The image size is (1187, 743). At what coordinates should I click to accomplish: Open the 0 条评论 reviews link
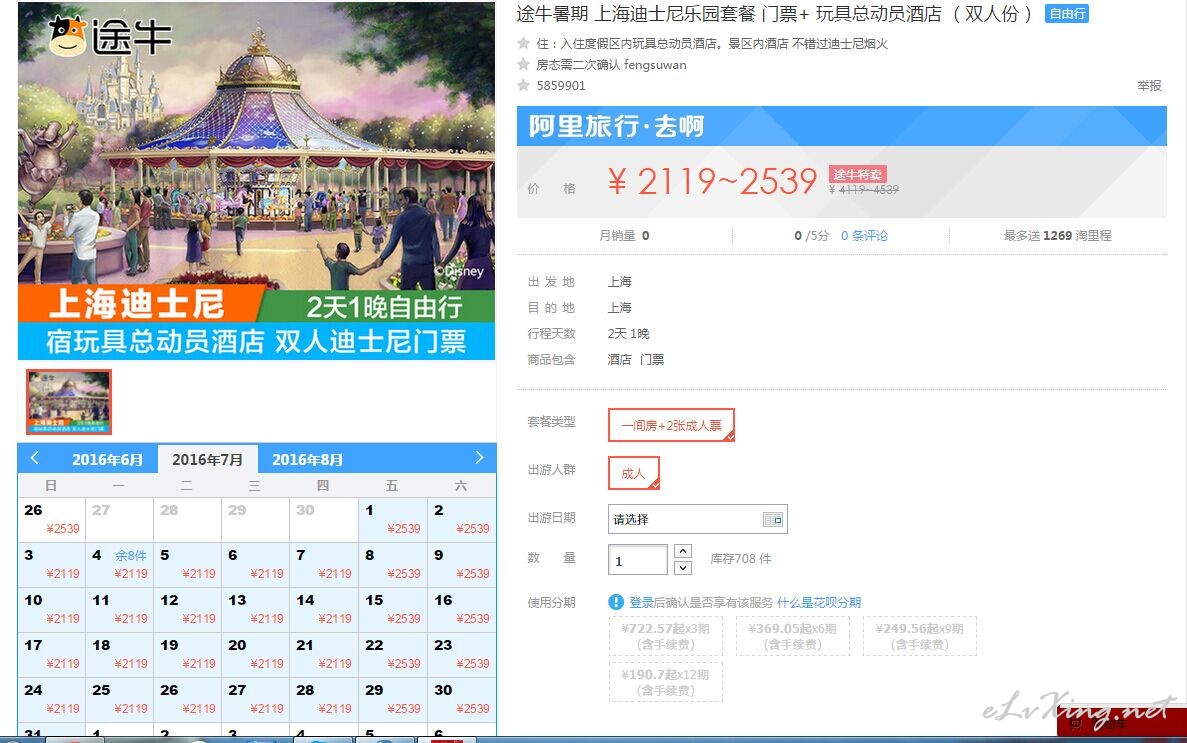864,236
